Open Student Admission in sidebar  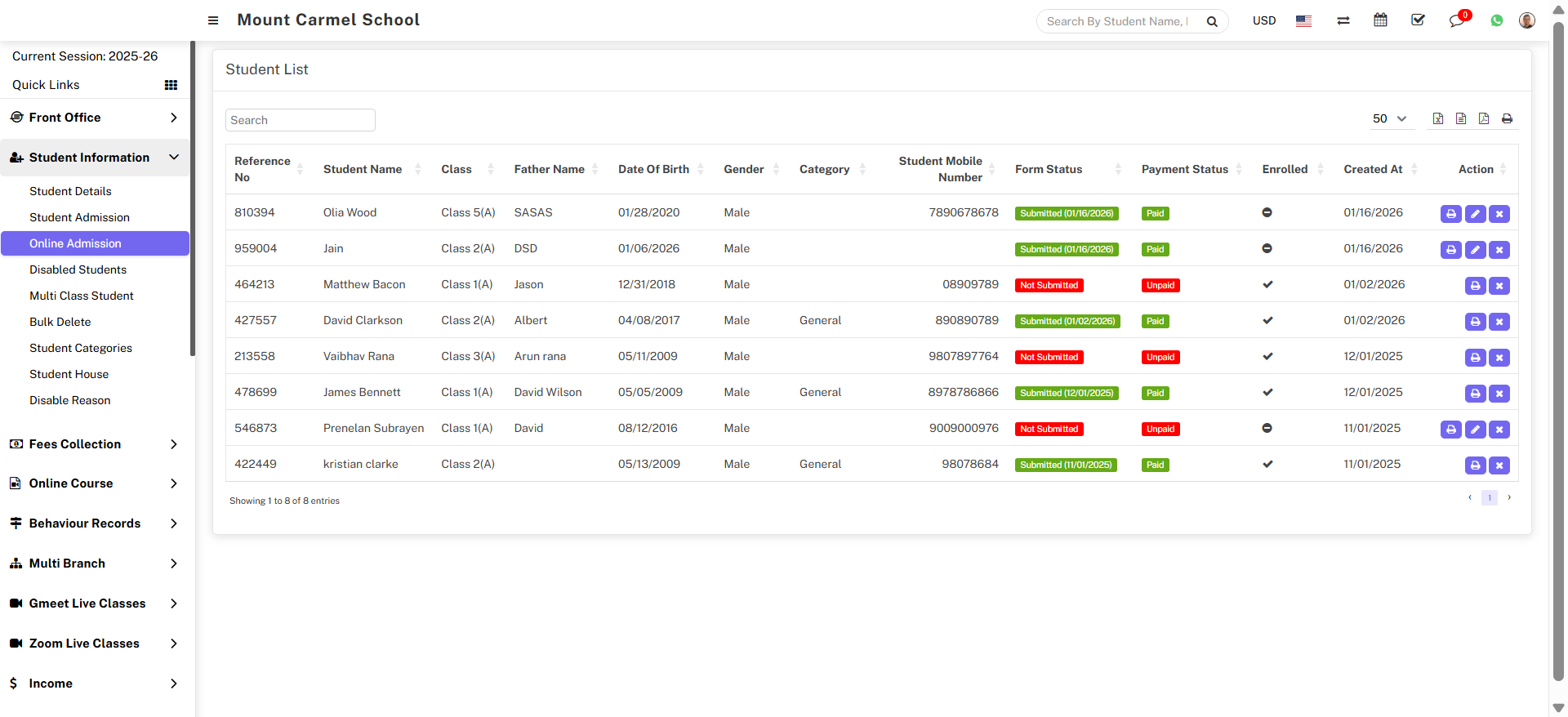coord(79,217)
